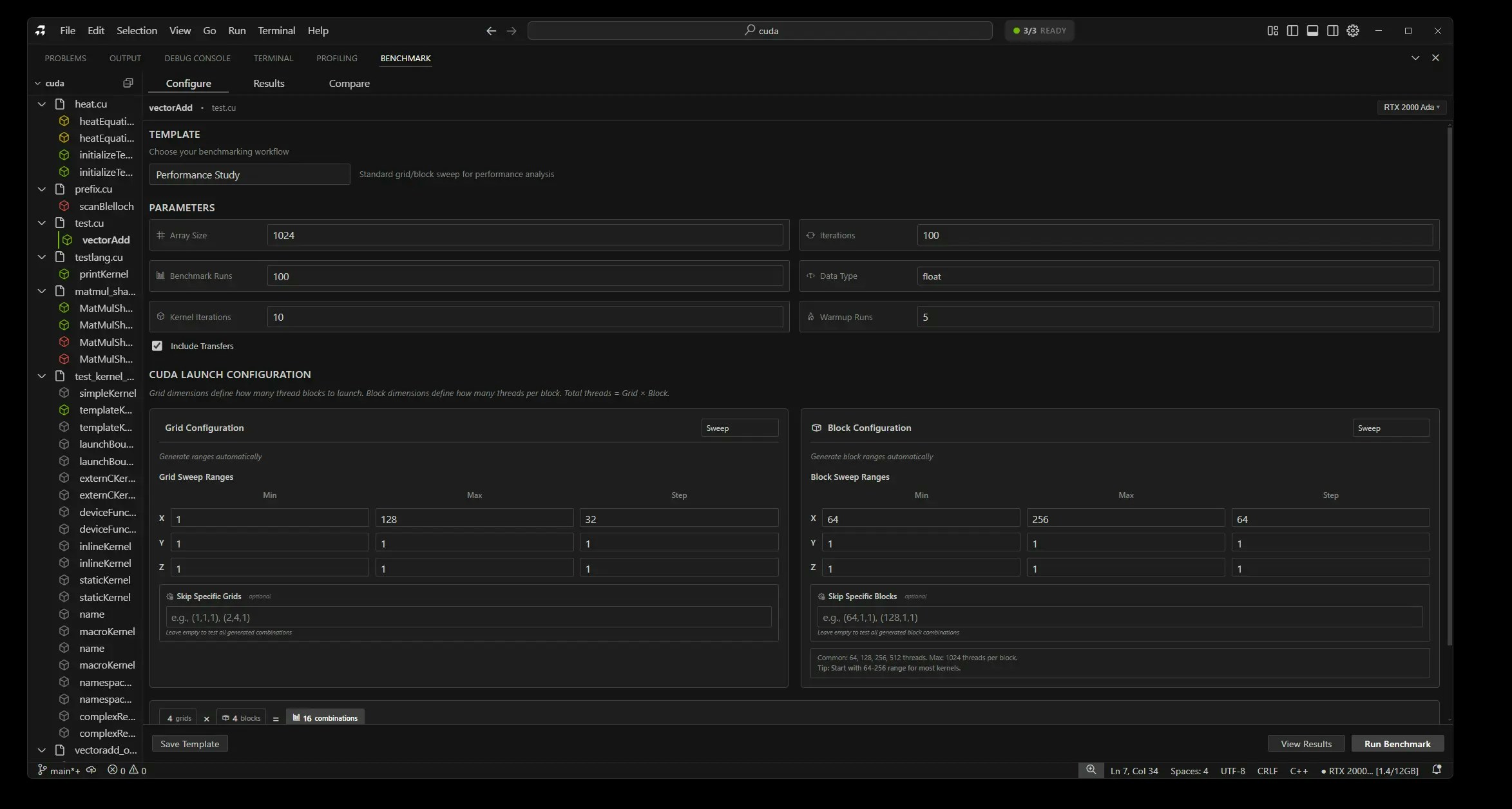Expand the vectoradd_o... tree item
The image size is (1512, 809).
tap(41, 750)
